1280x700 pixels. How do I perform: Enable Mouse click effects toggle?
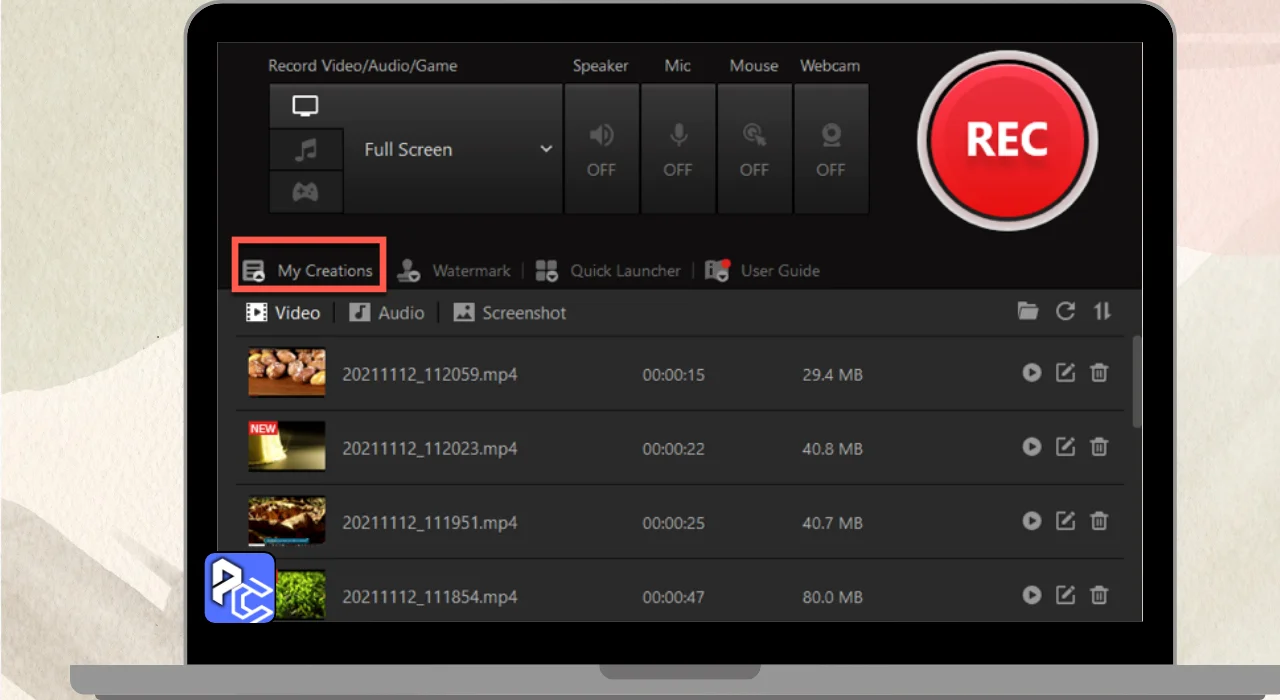(754, 149)
